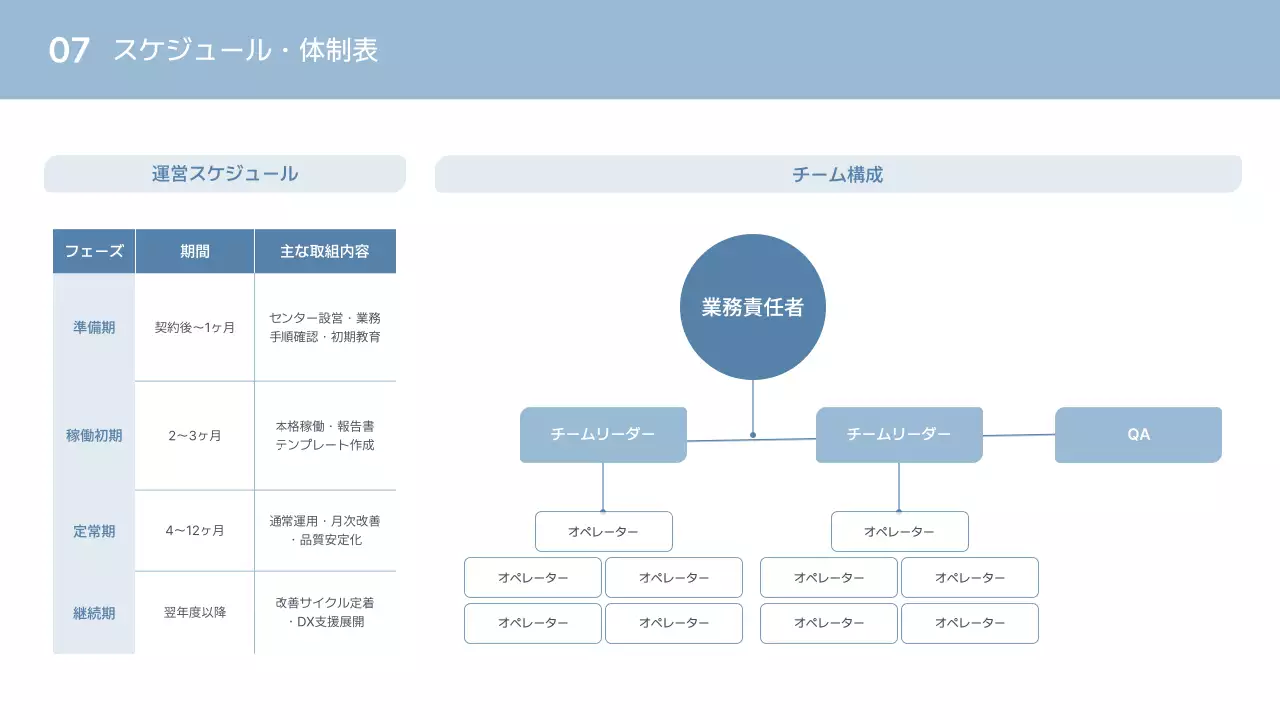Select the top オペレーター box under left leader
This screenshot has width=1280, height=720.
pyautogui.click(x=603, y=531)
